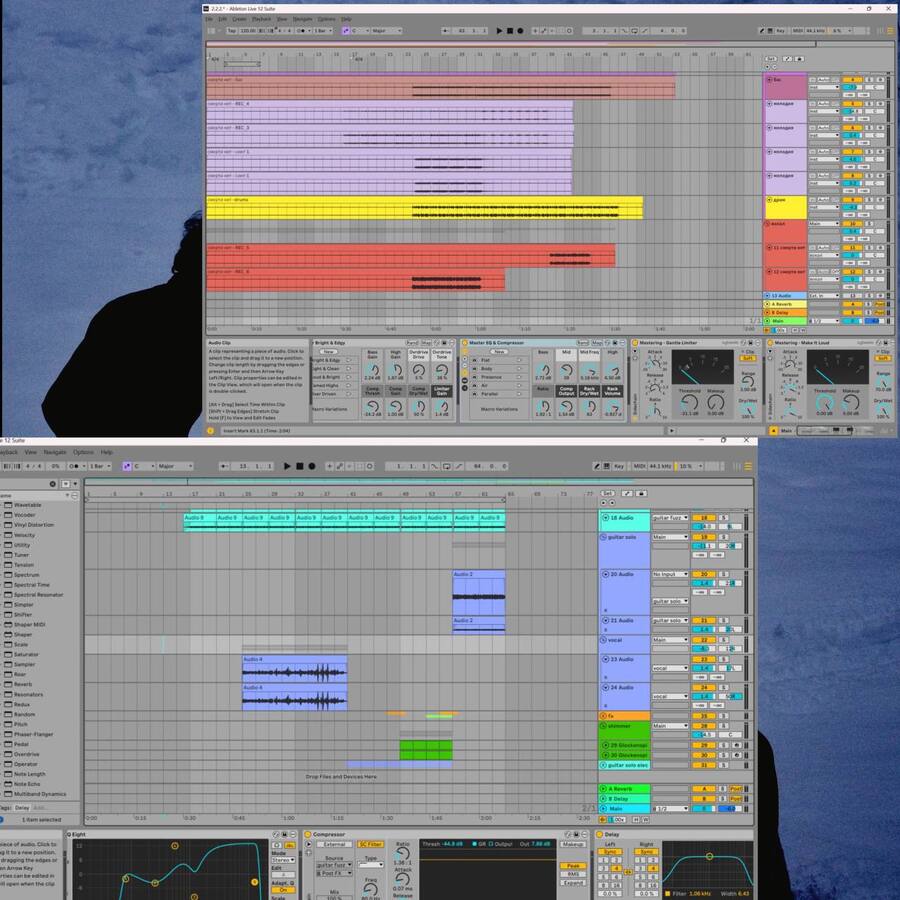The image size is (900, 900).
Task: Solo the shimmer track
Action: coord(724,726)
